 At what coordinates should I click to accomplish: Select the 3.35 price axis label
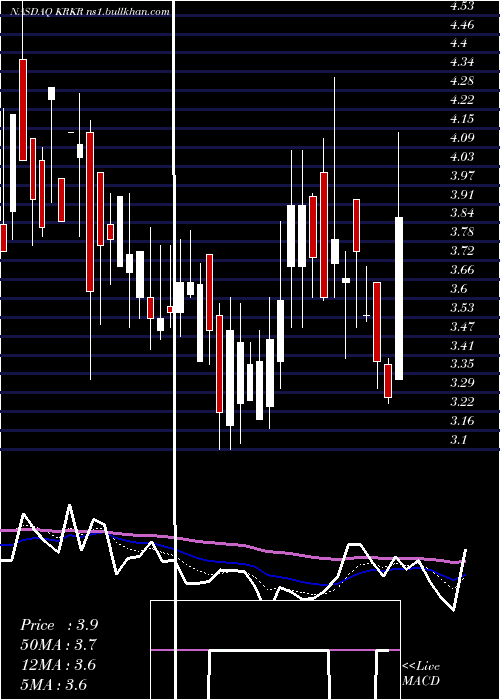462,364
